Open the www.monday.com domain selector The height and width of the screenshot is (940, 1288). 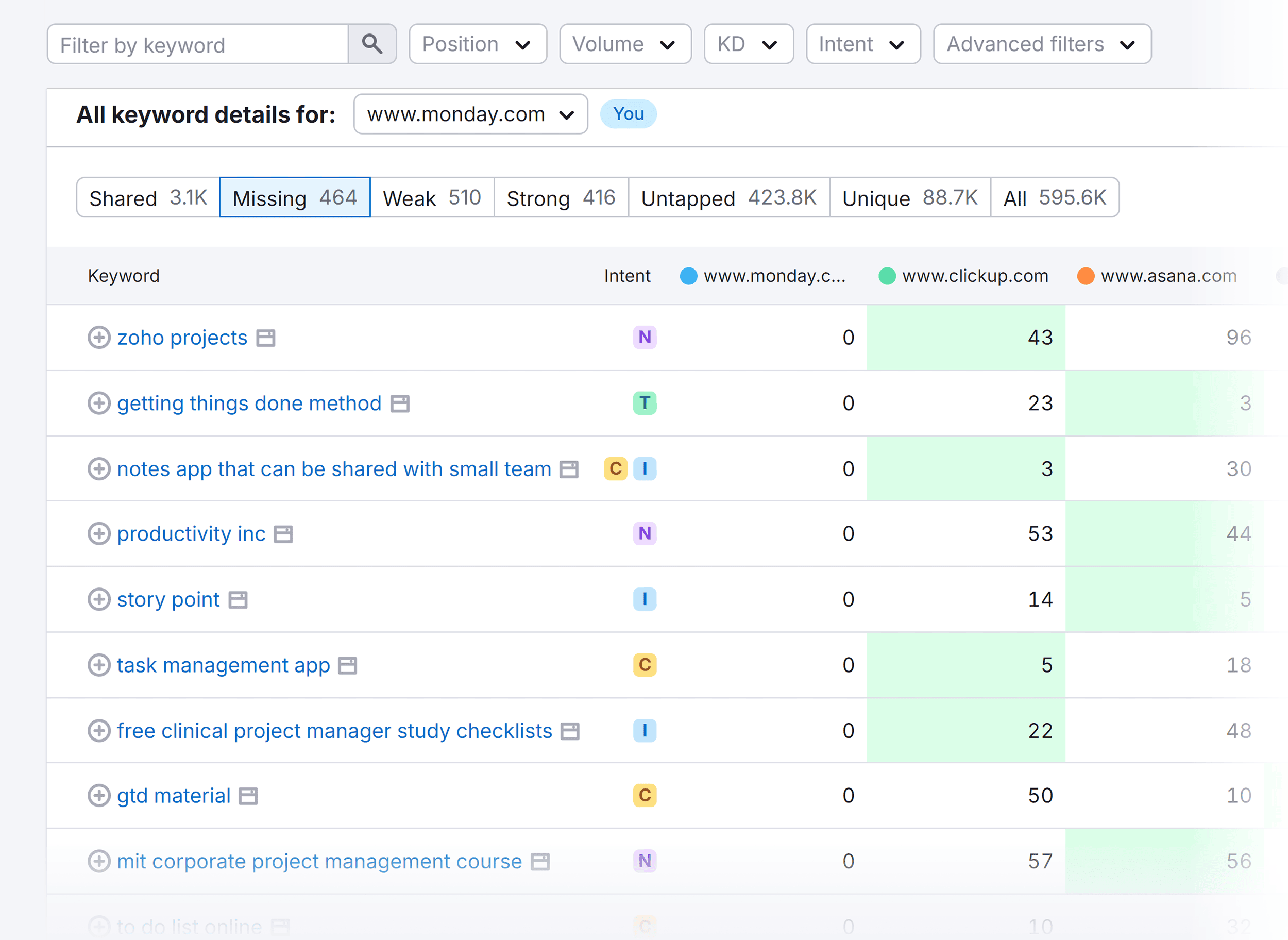click(470, 114)
